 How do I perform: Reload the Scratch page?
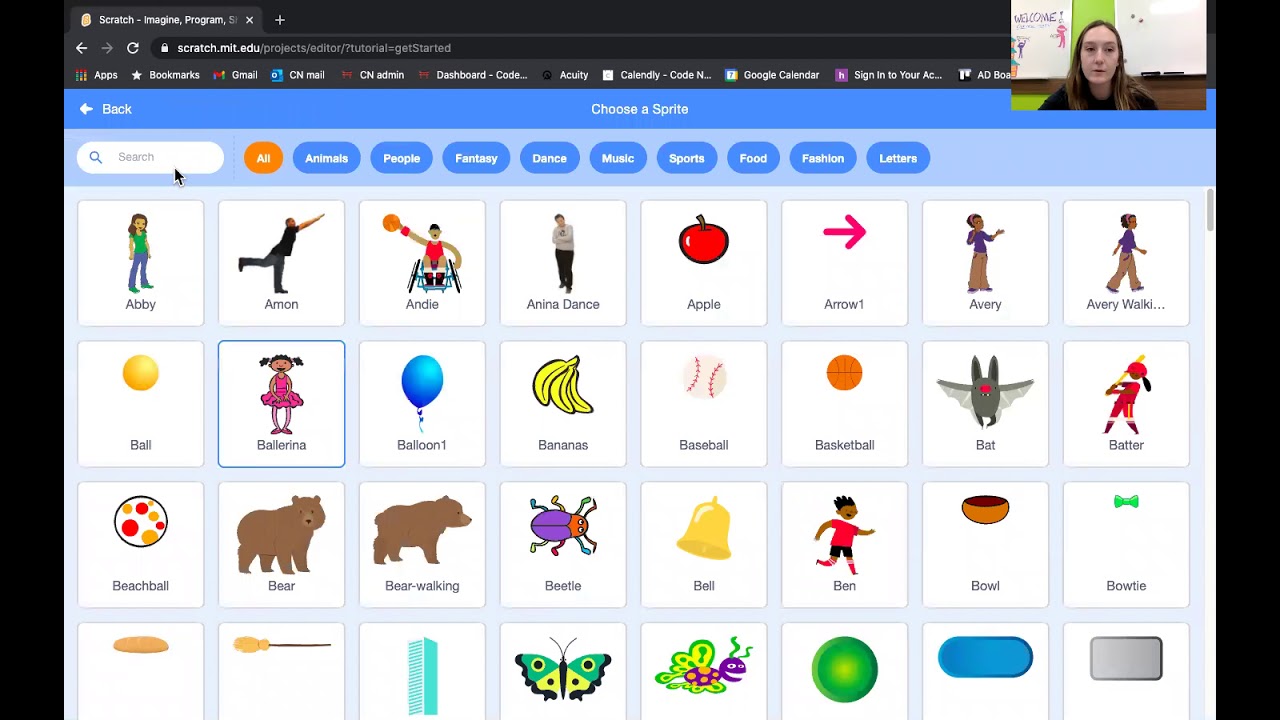pos(132,48)
